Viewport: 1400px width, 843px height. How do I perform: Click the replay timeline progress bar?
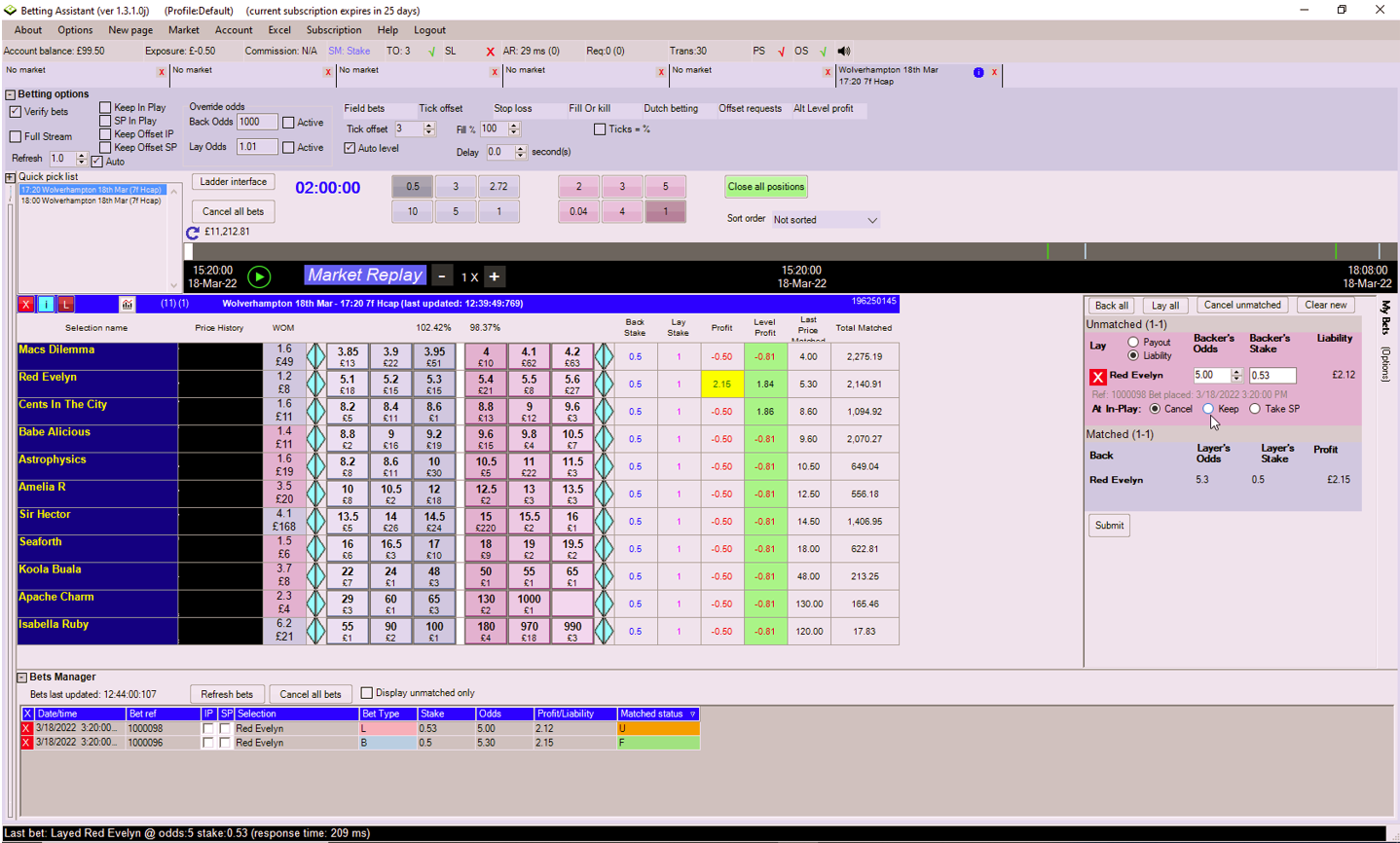coord(791,251)
